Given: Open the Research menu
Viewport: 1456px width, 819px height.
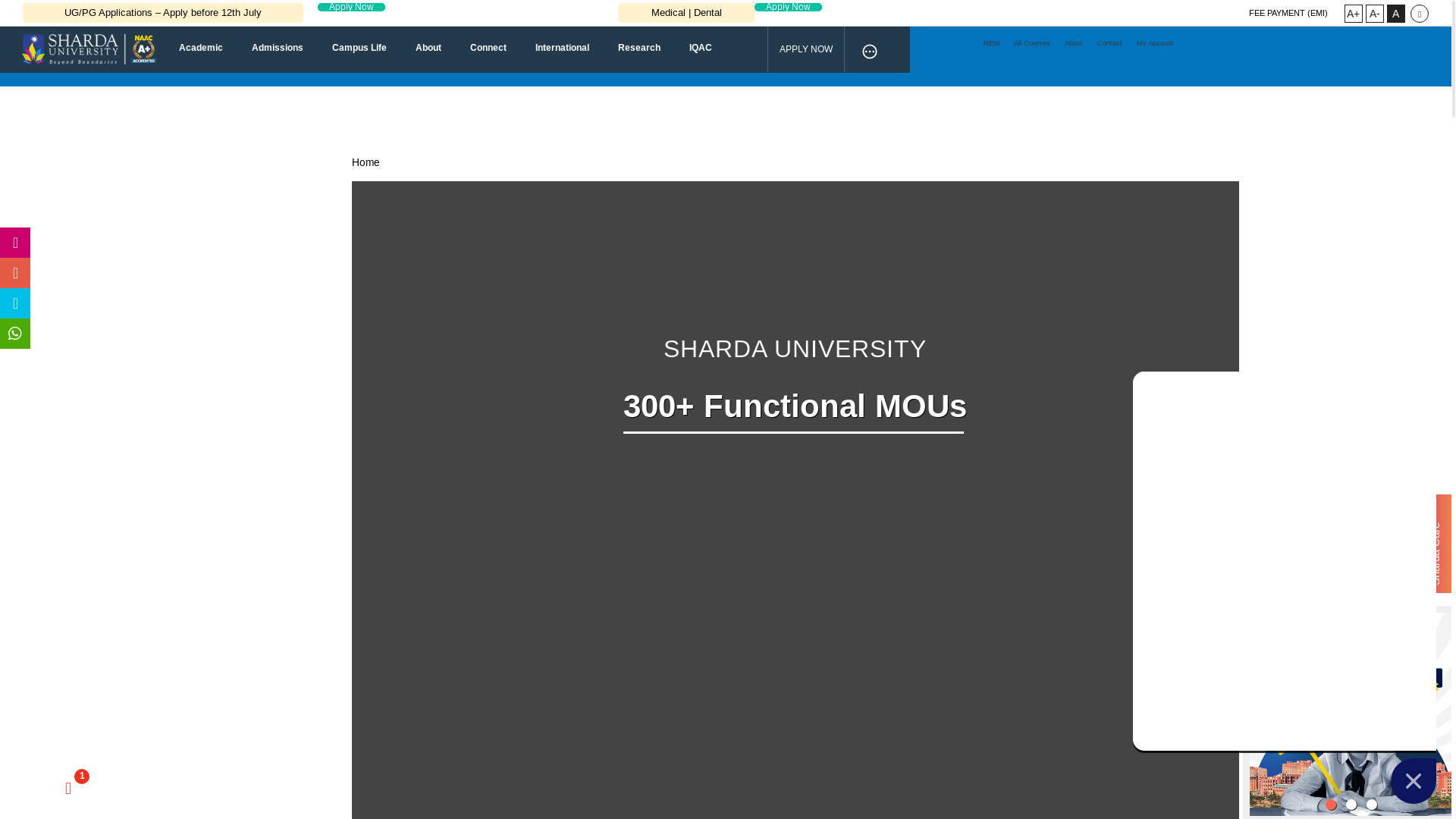Looking at the screenshot, I should coord(639,48).
